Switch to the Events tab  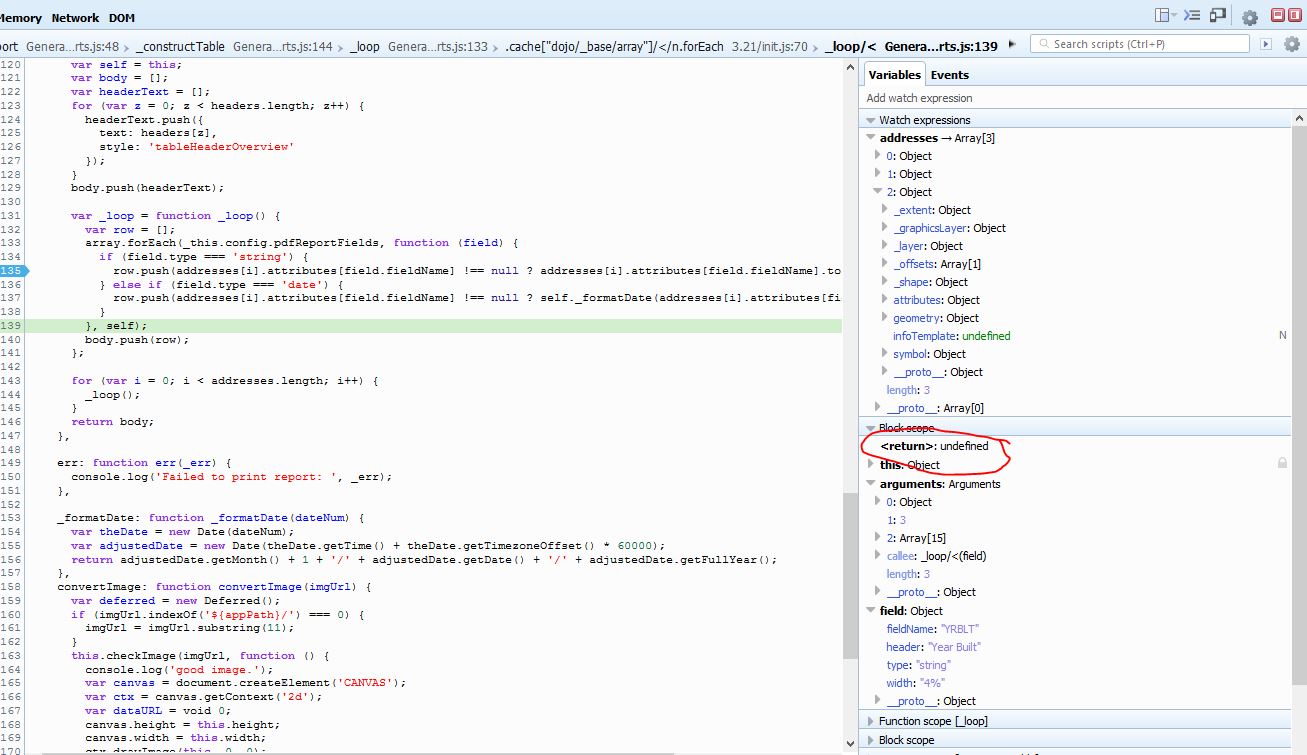tap(949, 75)
